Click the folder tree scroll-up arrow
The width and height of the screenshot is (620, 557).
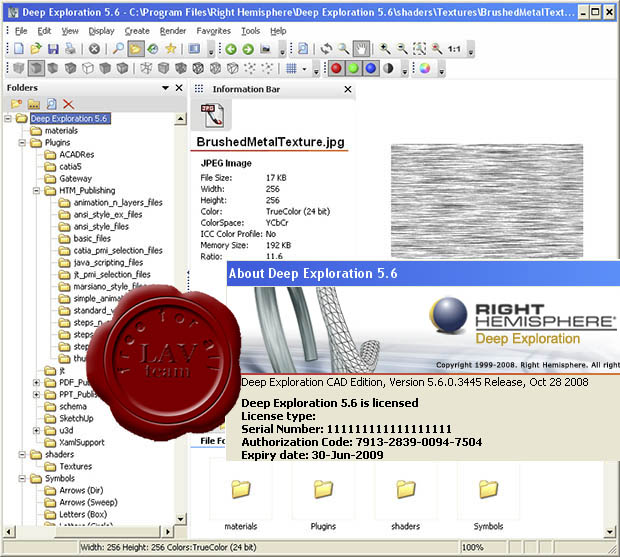tap(180, 119)
